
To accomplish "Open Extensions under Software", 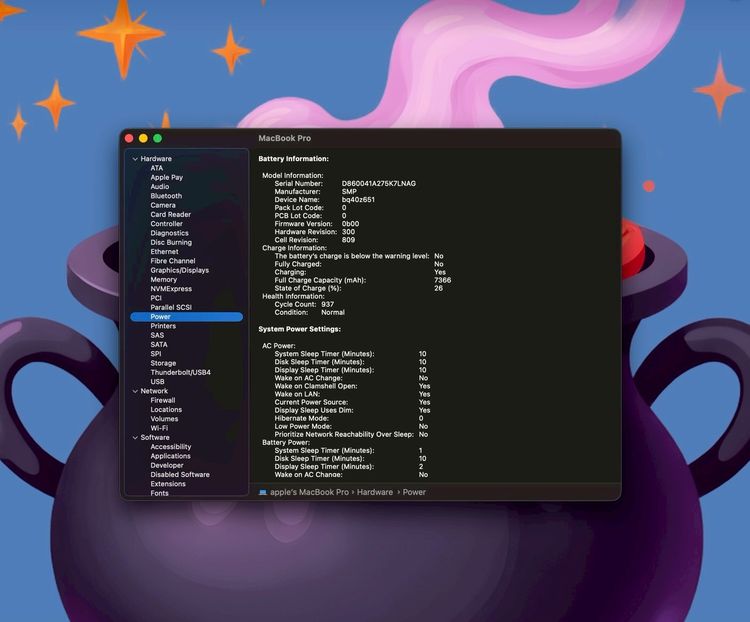I will click(168, 484).
